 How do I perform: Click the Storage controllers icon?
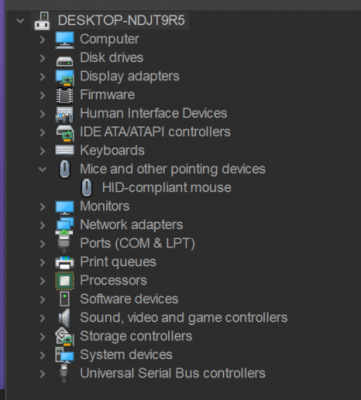point(65,336)
